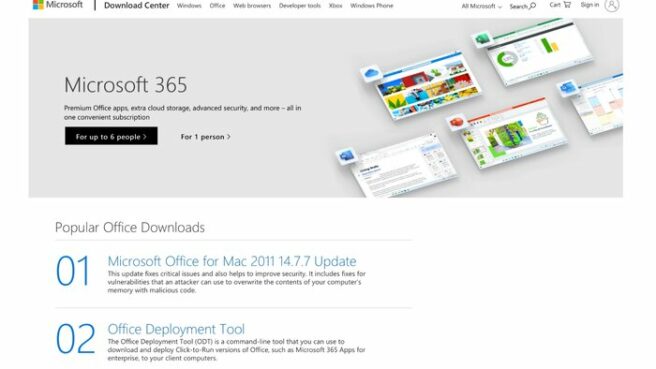This screenshot has height=369, width=656.
Task: Open the Xbox menu item
Action: pyautogui.click(x=335, y=6)
